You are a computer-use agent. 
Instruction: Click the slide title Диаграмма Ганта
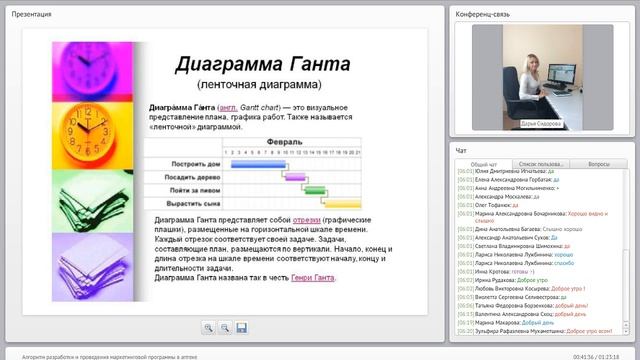click(263, 64)
